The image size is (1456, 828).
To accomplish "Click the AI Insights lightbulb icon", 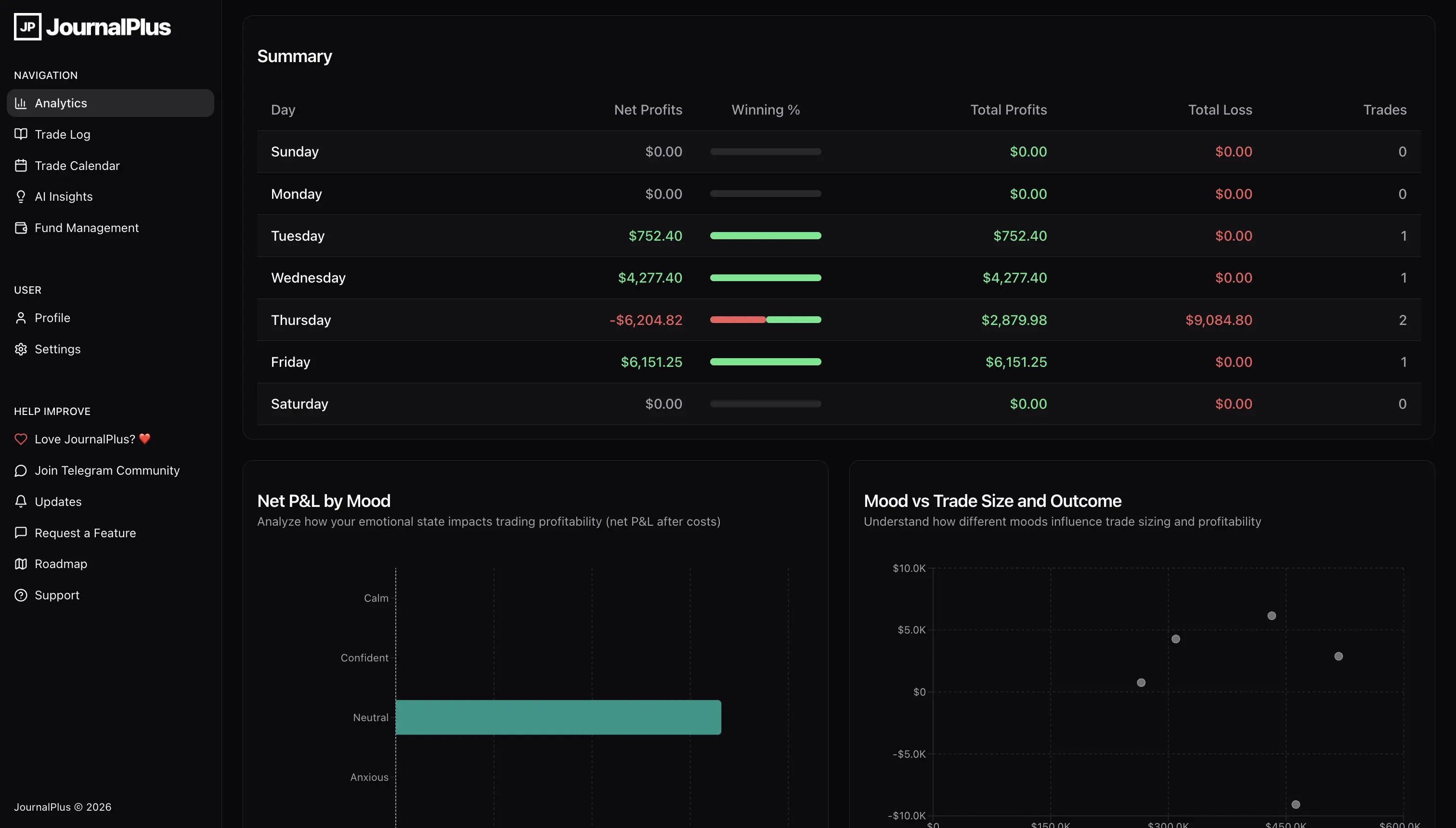I will [21, 197].
